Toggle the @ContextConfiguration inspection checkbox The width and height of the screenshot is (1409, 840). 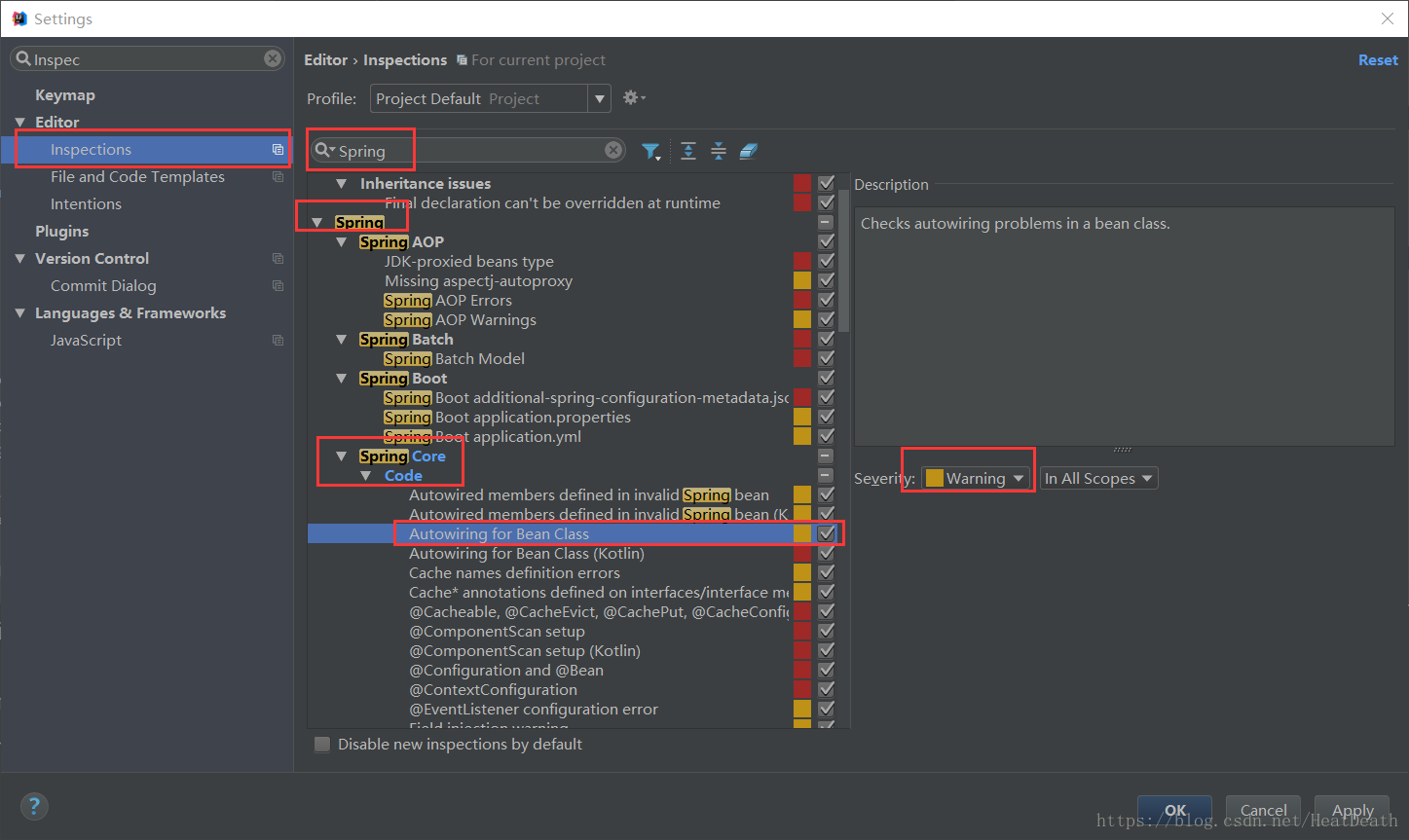pyautogui.click(x=827, y=689)
